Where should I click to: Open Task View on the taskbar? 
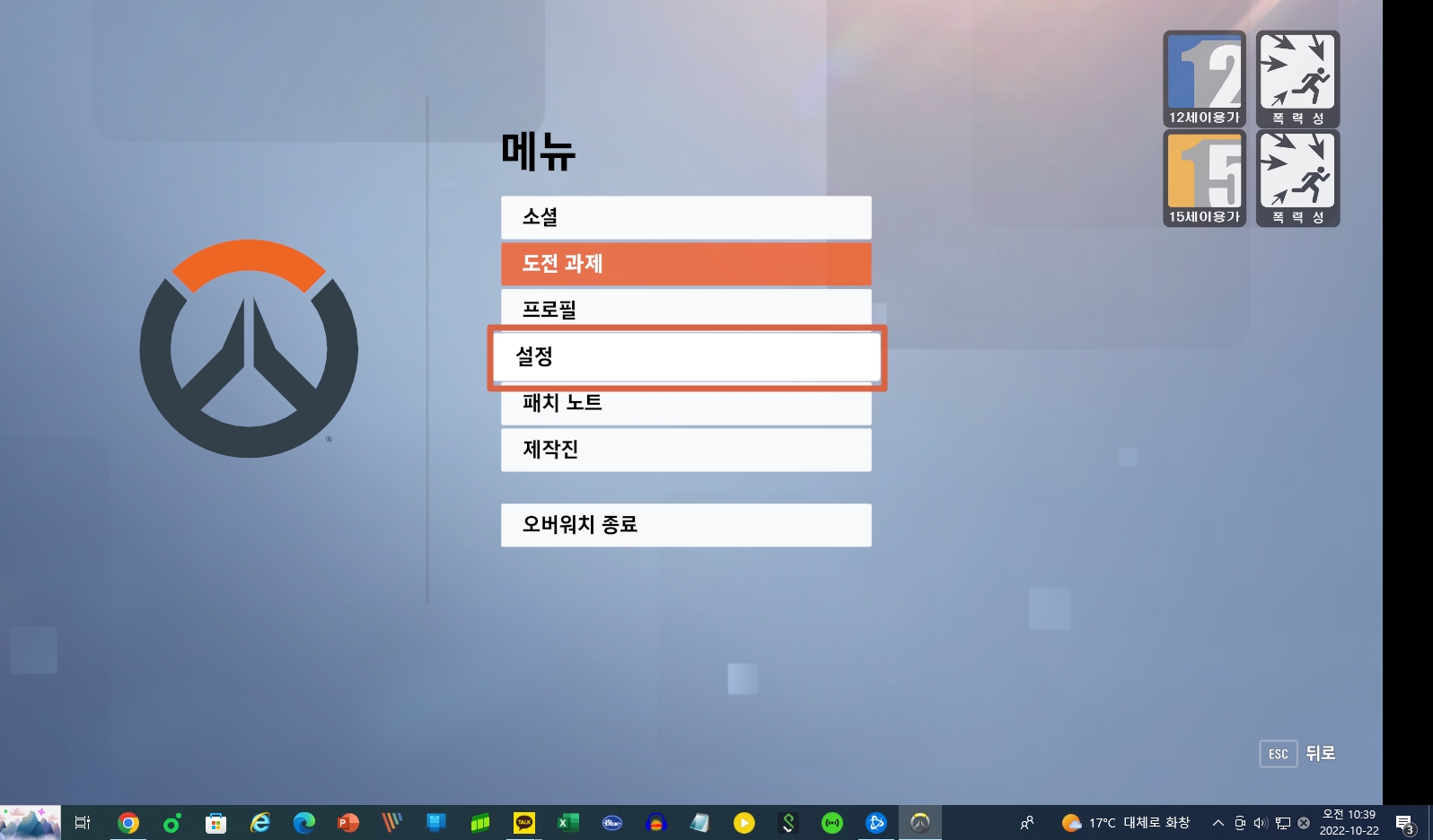pyautogui.click(x=83, y=823)
